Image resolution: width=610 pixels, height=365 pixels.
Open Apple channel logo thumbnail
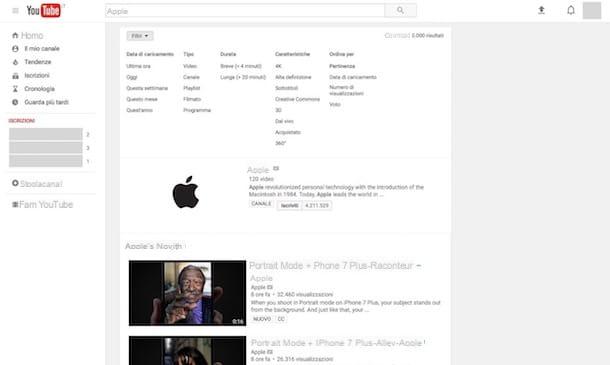point(186,192)
